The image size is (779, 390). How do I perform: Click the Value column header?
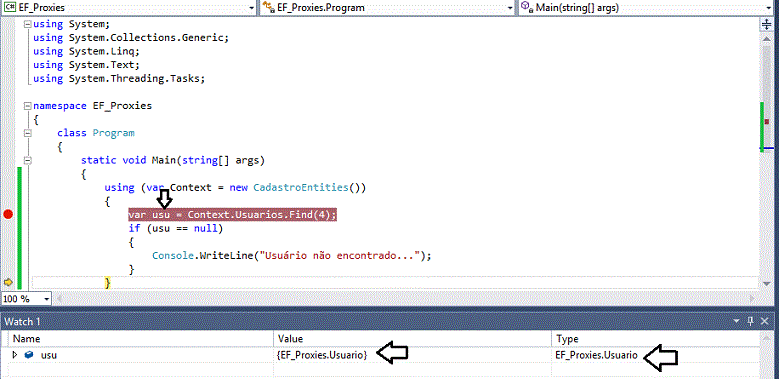coord(412,339)
